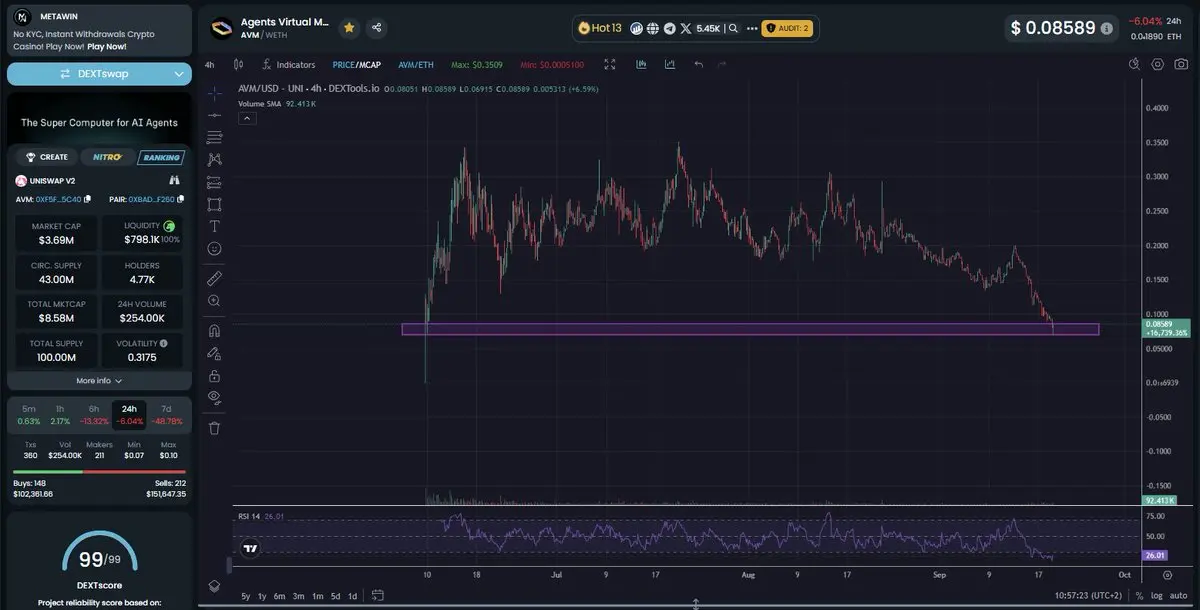Click the search magnifier in social bar
This screenshot has height=610, width=1200.
733,29
